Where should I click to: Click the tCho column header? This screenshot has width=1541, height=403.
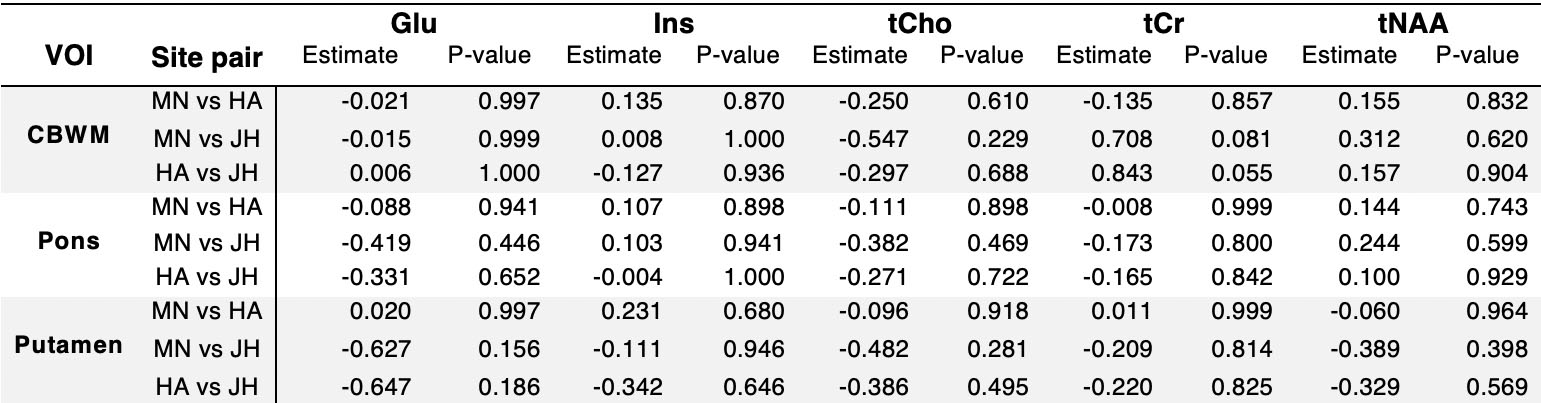pyautogui.click(x=917, y=24)
